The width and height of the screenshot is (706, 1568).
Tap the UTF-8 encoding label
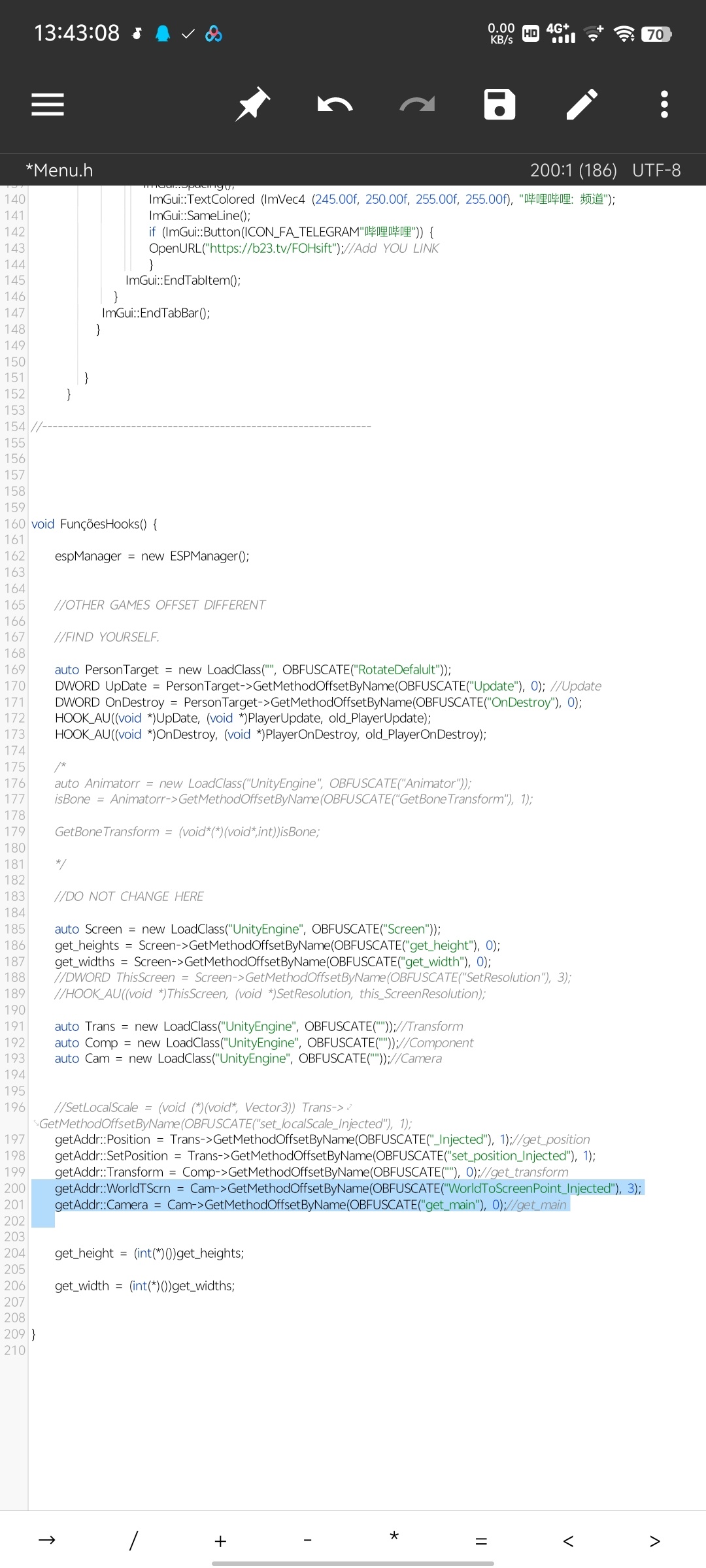click(656, 171)
